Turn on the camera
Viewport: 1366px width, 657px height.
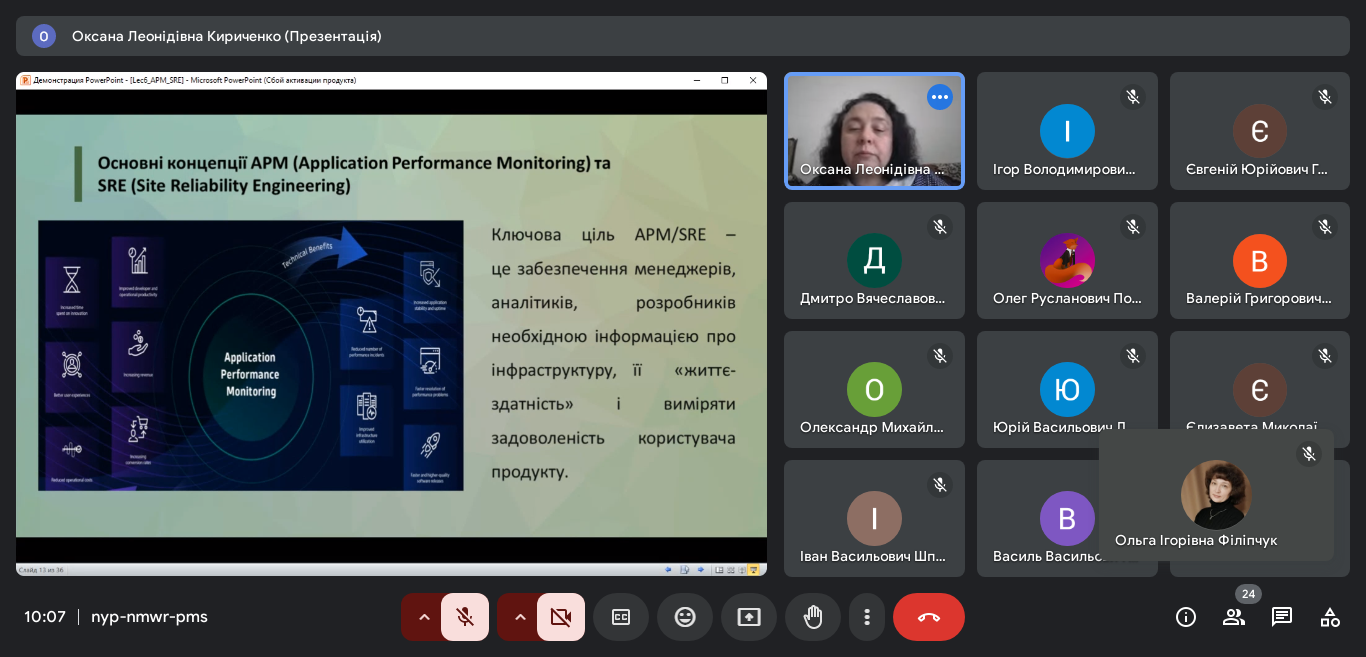[x=561, y=617]
